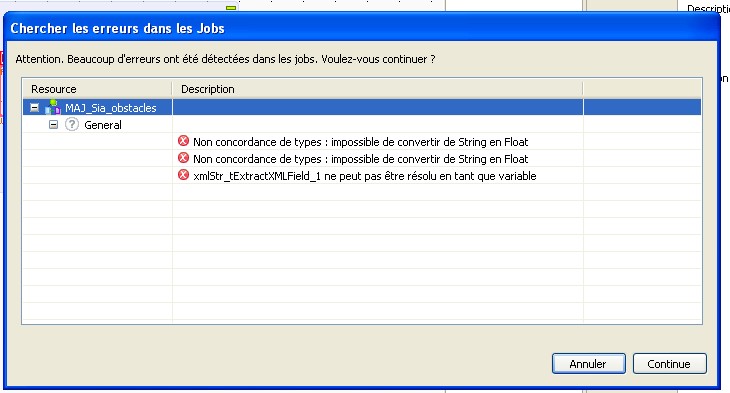Click the Description column header

(x=377, y=89)
